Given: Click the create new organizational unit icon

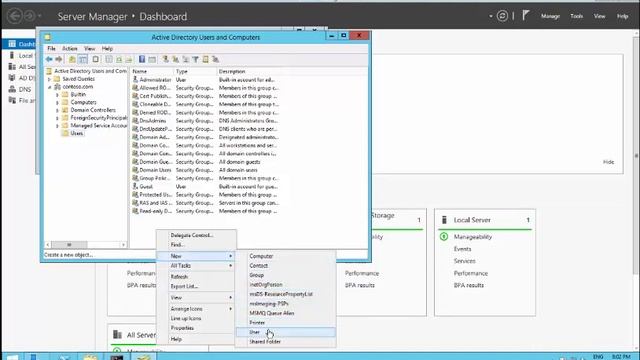Looking at the screenshot, I should click(x=186, y=60).
